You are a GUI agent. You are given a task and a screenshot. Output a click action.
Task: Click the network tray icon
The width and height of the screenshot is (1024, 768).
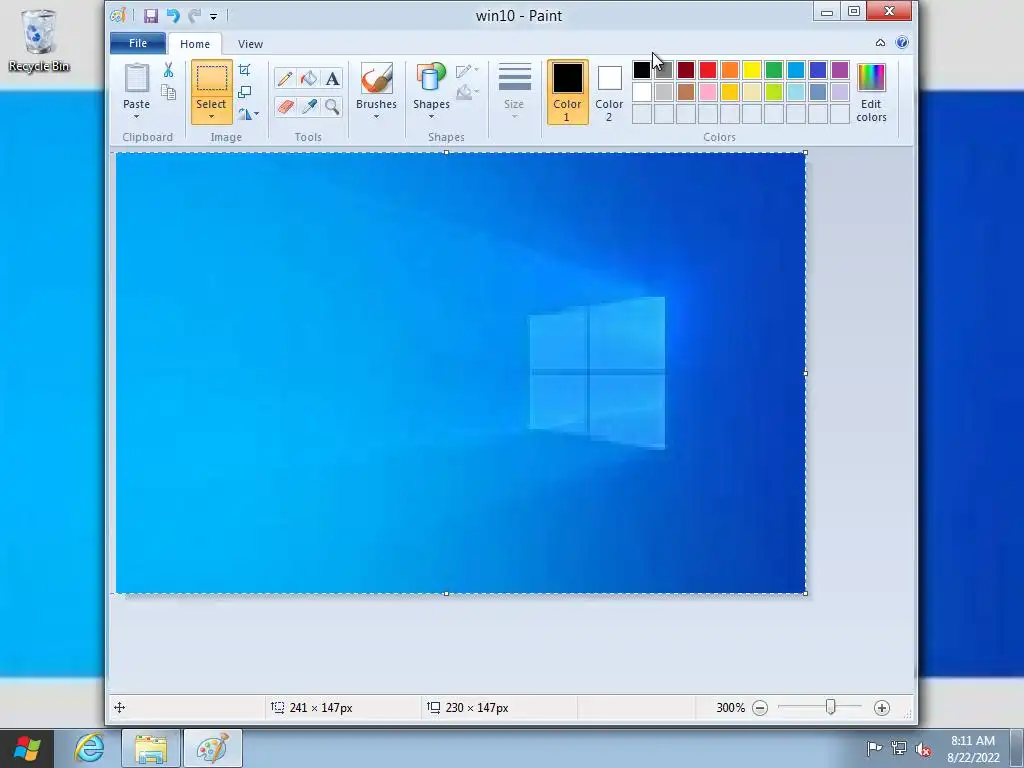coord(899,748)
